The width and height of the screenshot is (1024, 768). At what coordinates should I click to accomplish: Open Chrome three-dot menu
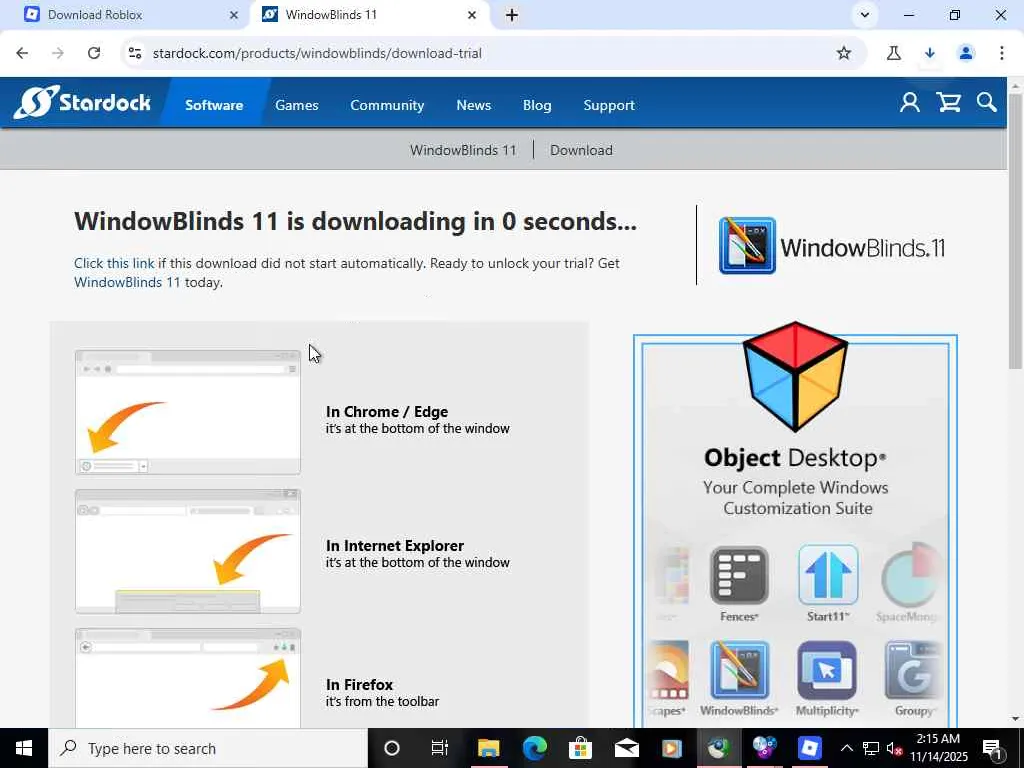[1002, 53]
